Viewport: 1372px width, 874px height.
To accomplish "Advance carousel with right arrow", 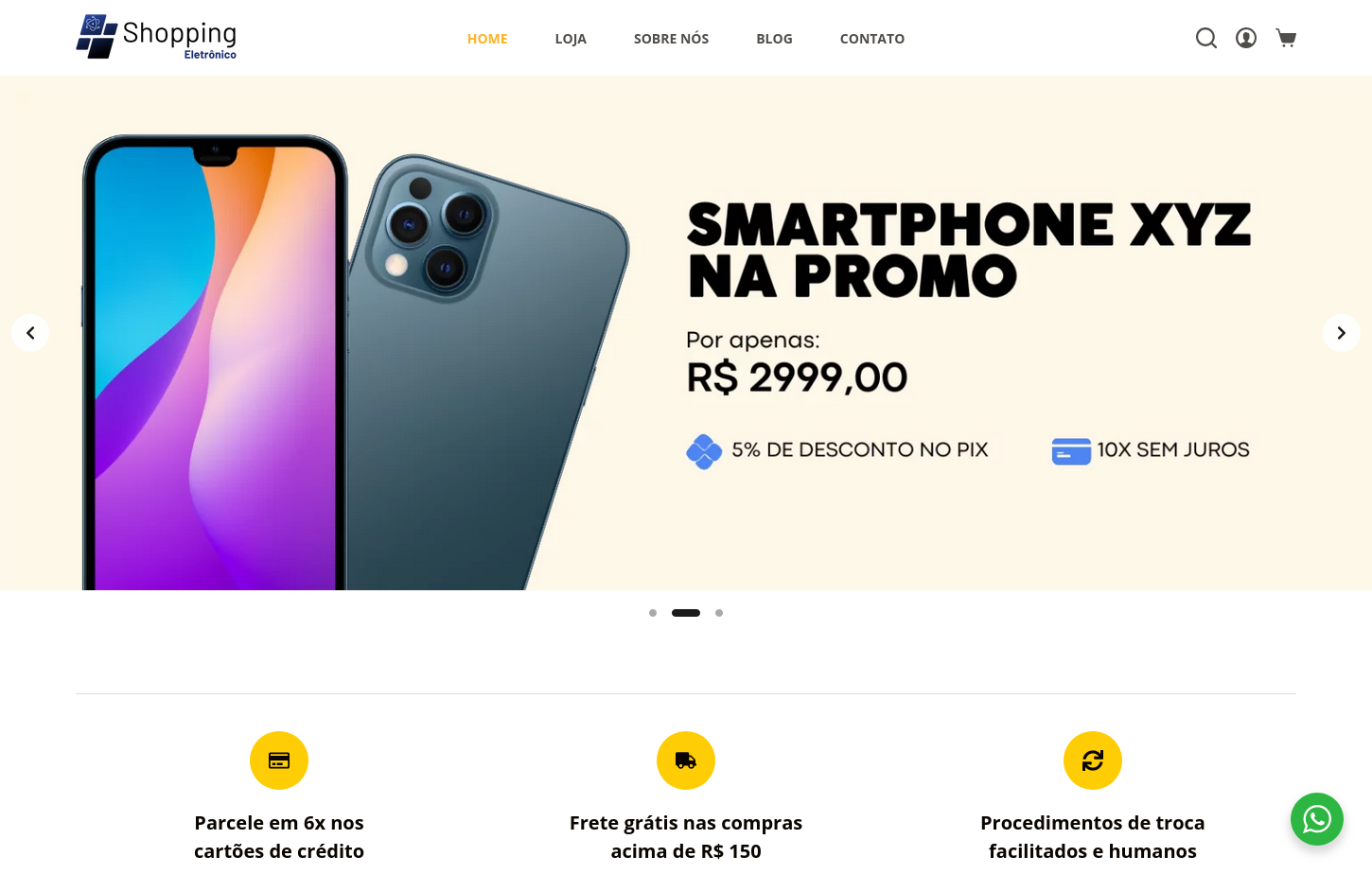I will 1342,333.
